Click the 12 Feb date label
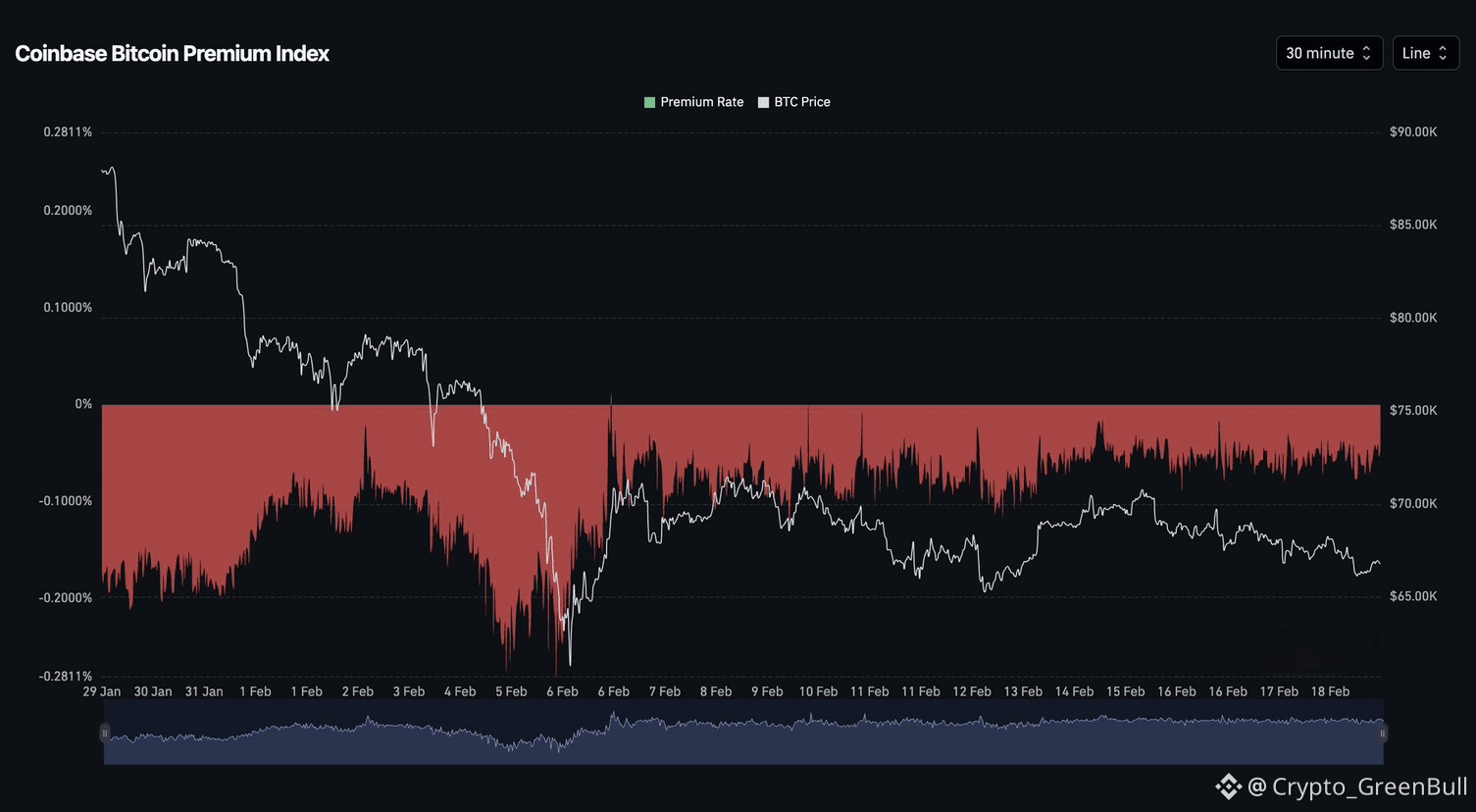 [x=972, y=691]
